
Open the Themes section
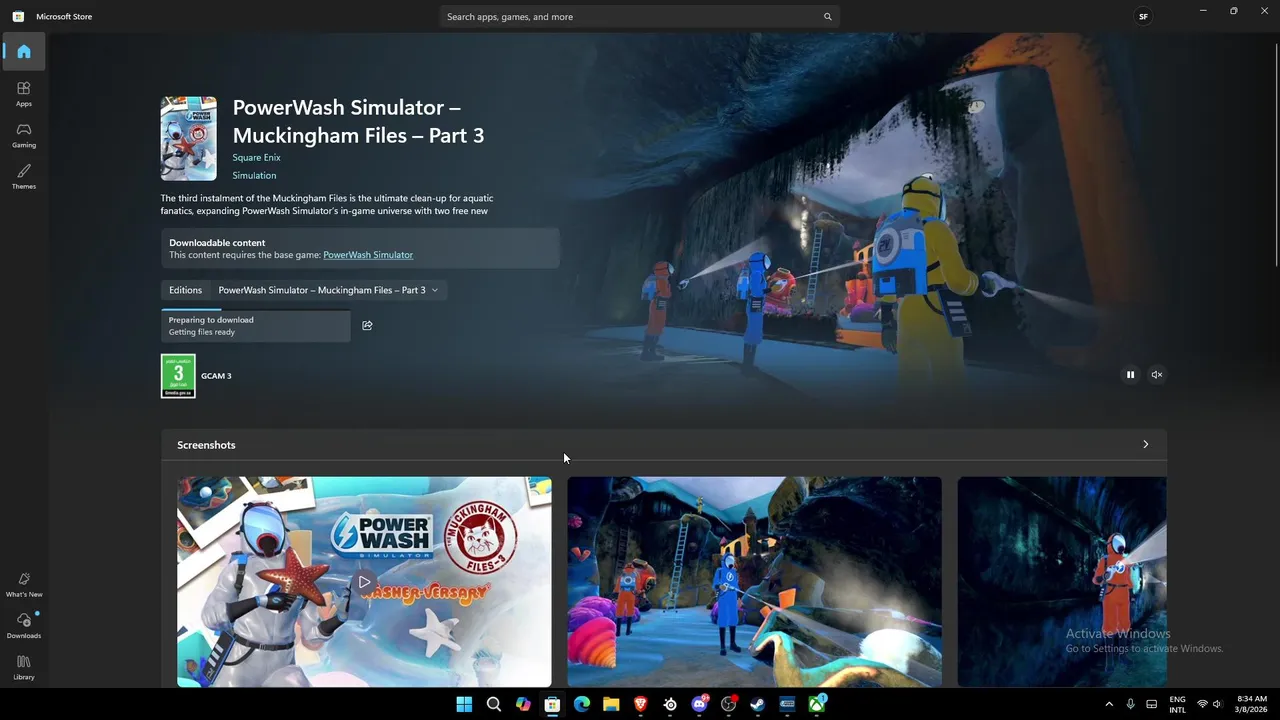tap(24, 176)
